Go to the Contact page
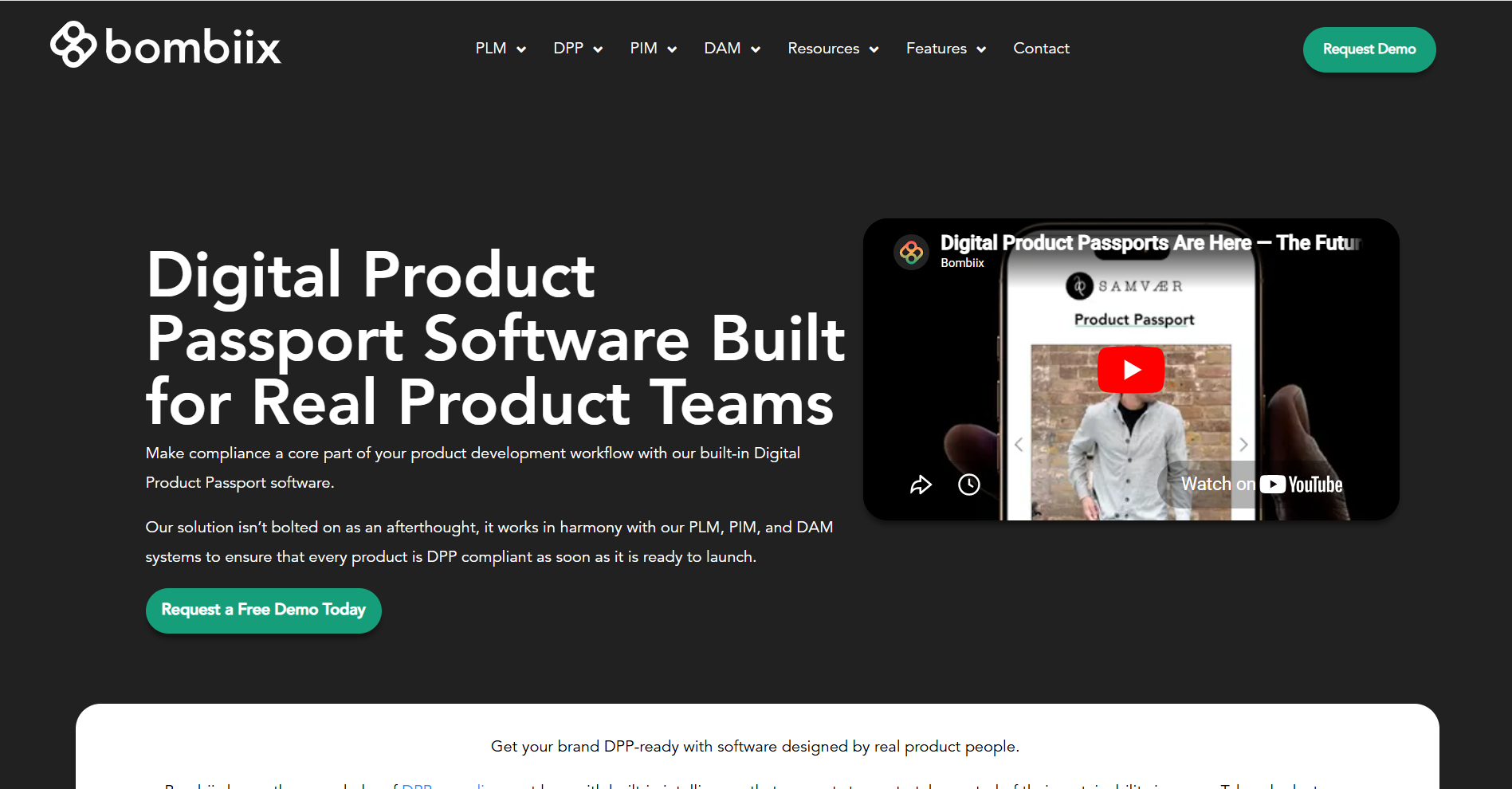This screenshot has height=789, width=1512. pyautogui.click(x=1041, y=49)
